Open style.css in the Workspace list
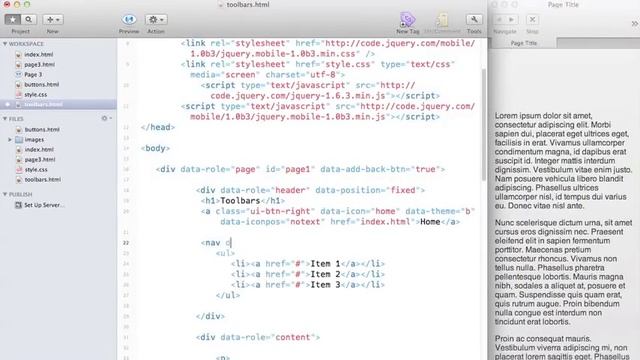 pyautogui.click(x=36, y=94)
